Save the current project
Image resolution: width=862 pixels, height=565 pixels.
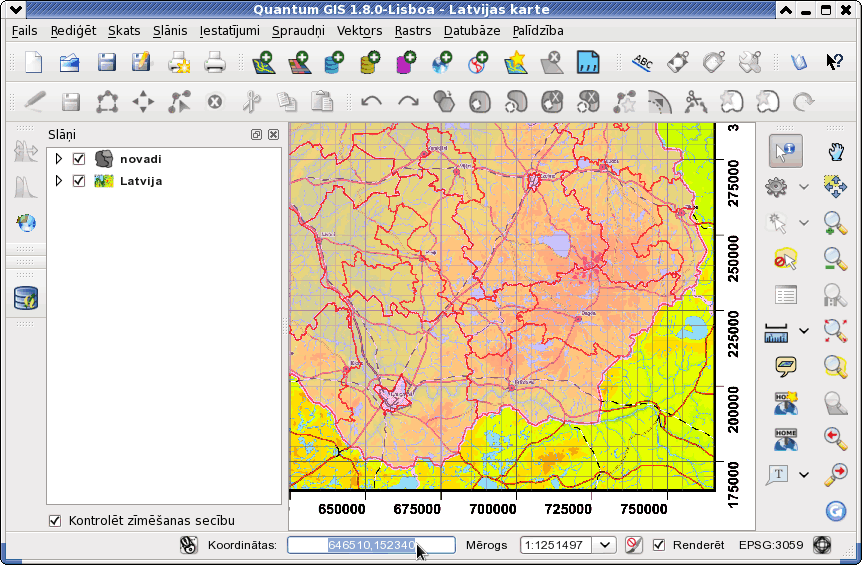106,62
